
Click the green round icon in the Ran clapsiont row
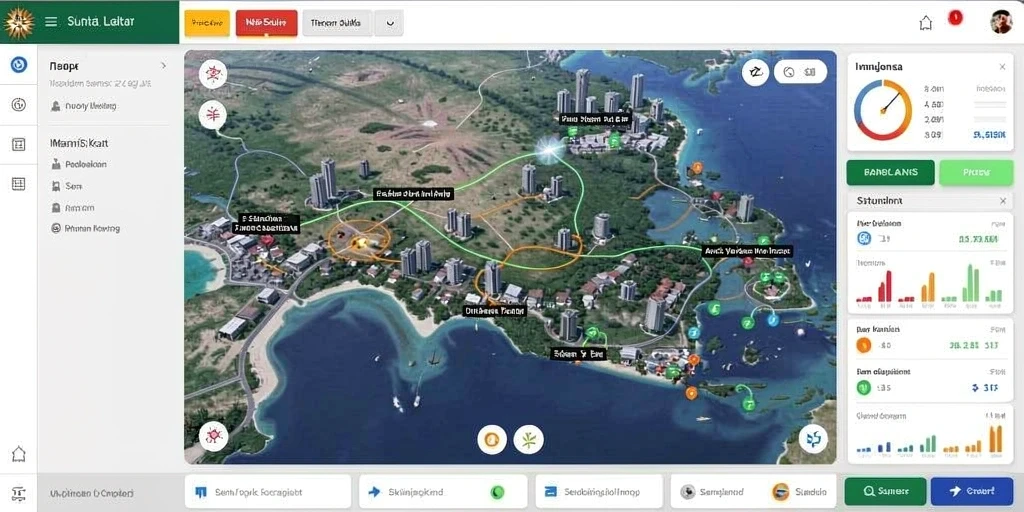[x=863, y=388]
